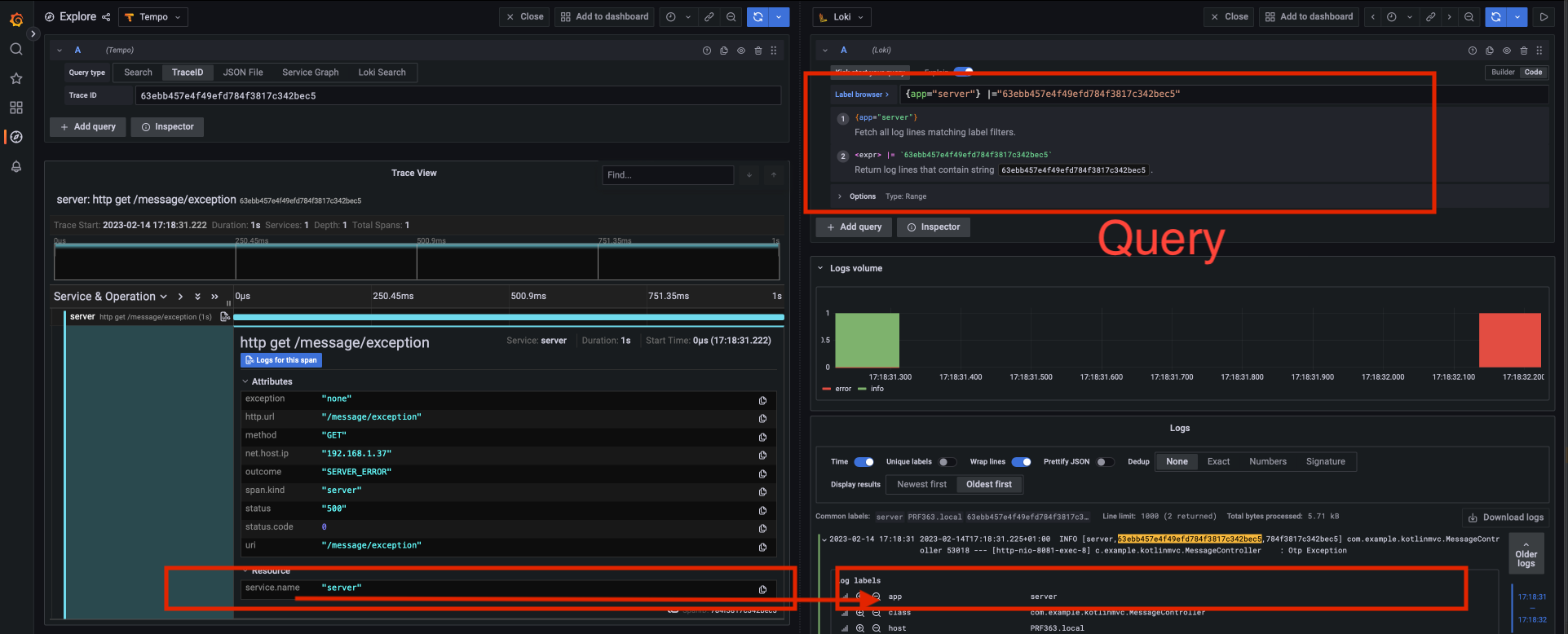Close the Loki explore pane
This screenshot has height=634, width=1568.
(x=1229, y=16)
